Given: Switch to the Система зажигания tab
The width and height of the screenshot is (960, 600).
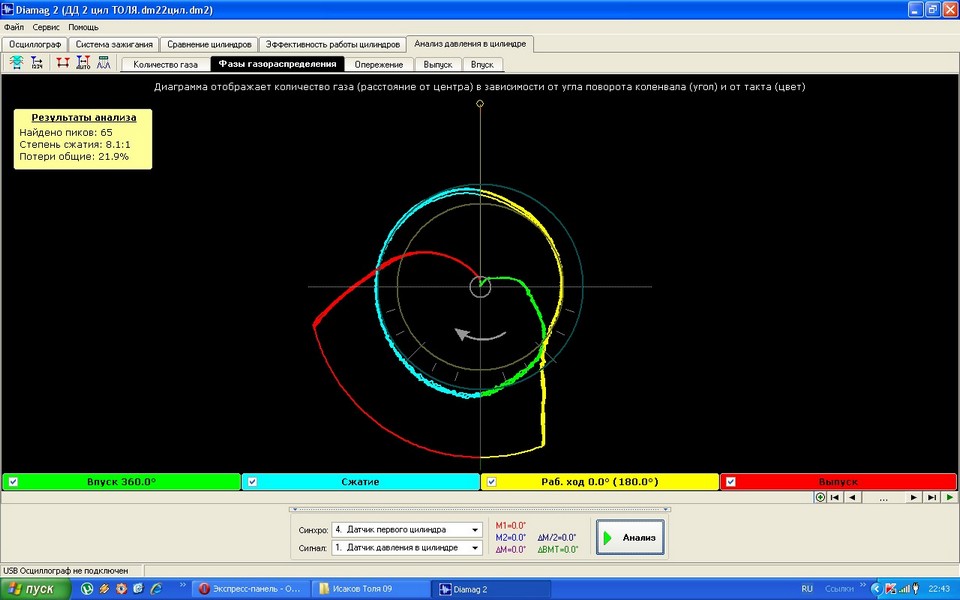Looking at the screenshot, I should tap(114, 44).
